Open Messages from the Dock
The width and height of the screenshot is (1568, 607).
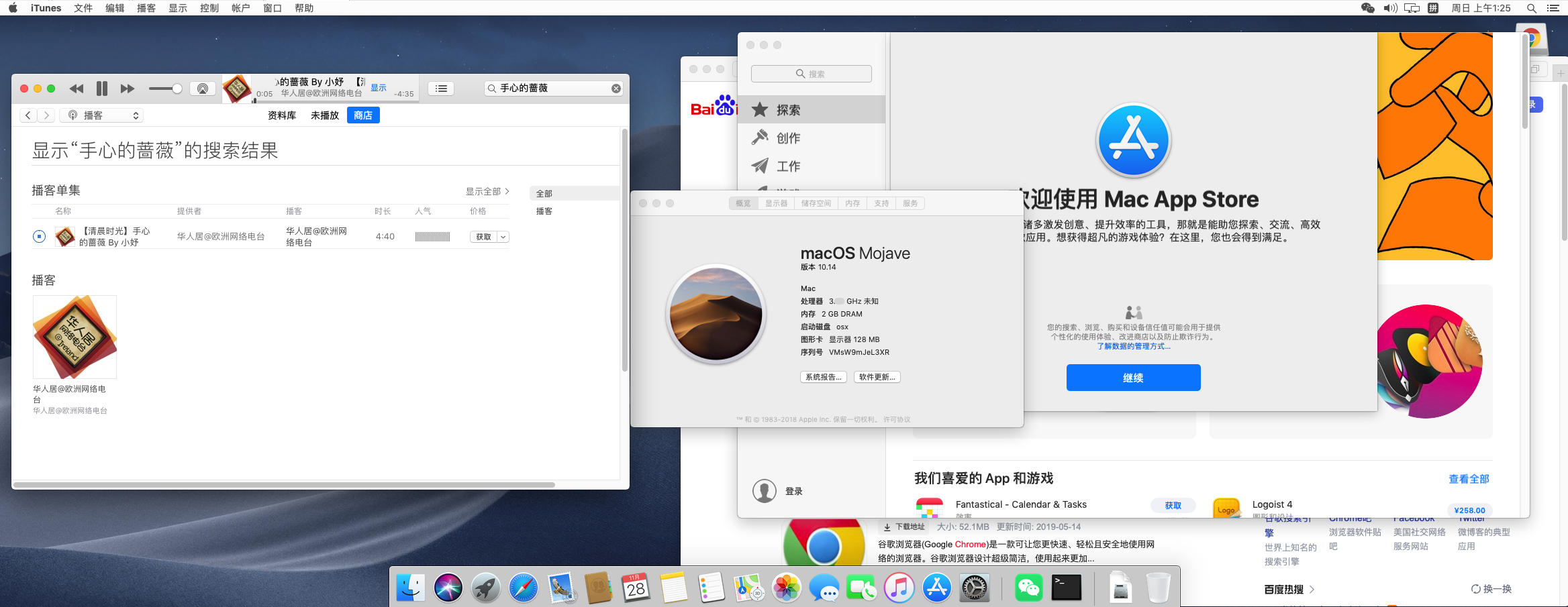coord(824,588)
